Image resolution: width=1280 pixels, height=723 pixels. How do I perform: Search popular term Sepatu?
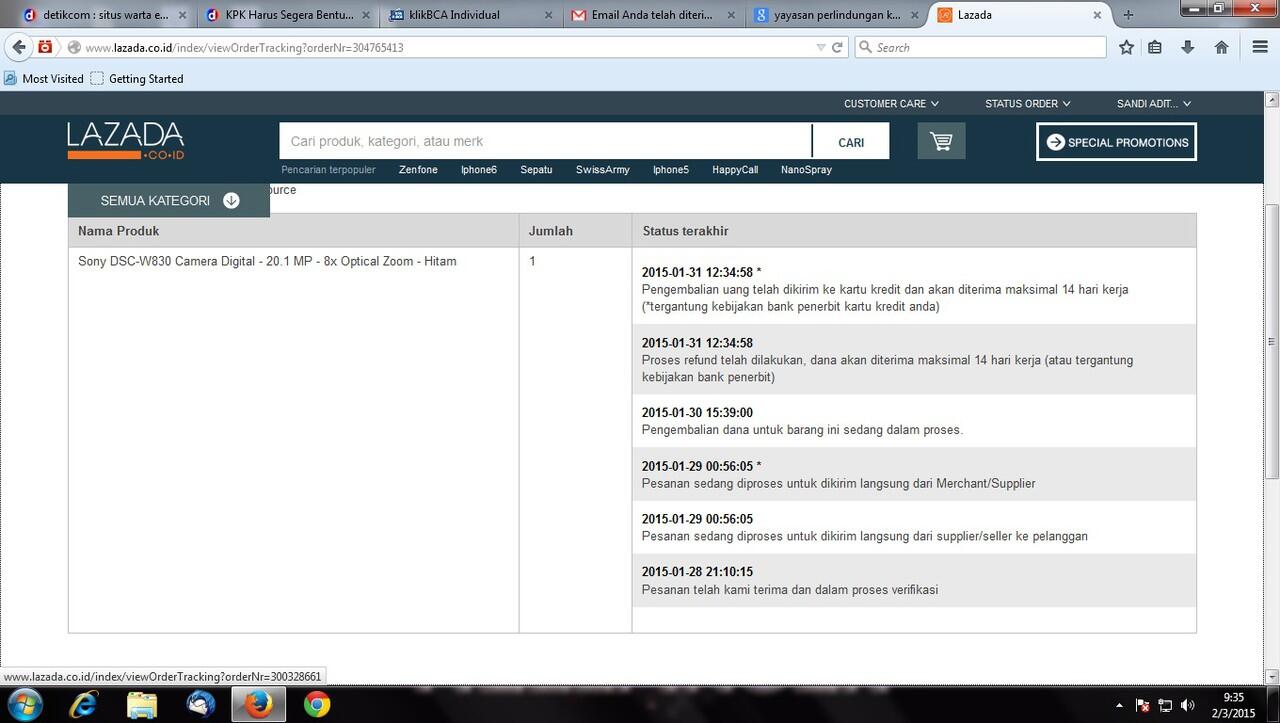[536, 170]
